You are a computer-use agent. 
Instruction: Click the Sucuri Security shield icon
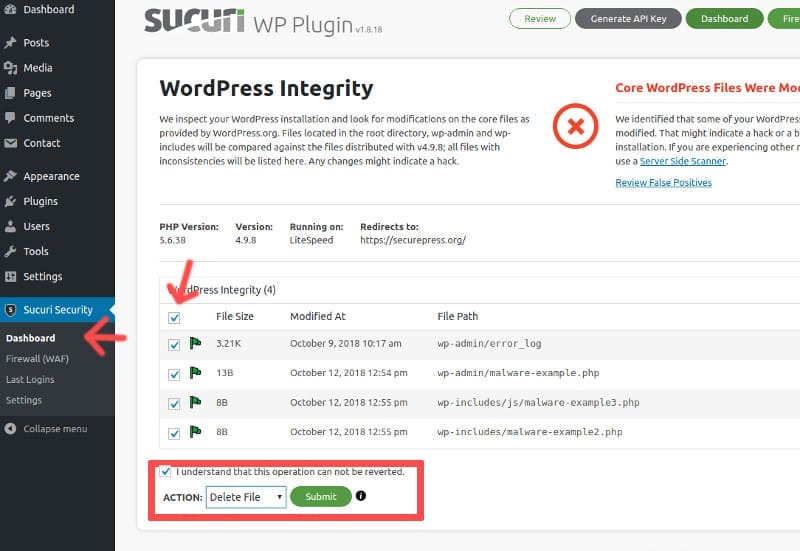coord(10,310)
